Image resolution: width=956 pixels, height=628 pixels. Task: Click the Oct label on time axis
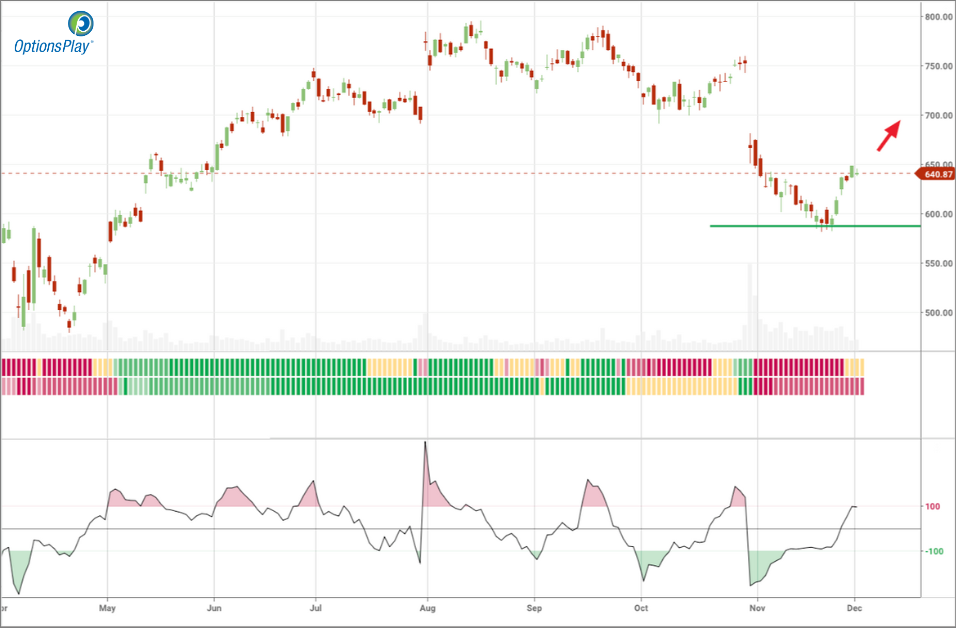pyautogui.click(x=641, y=606)
